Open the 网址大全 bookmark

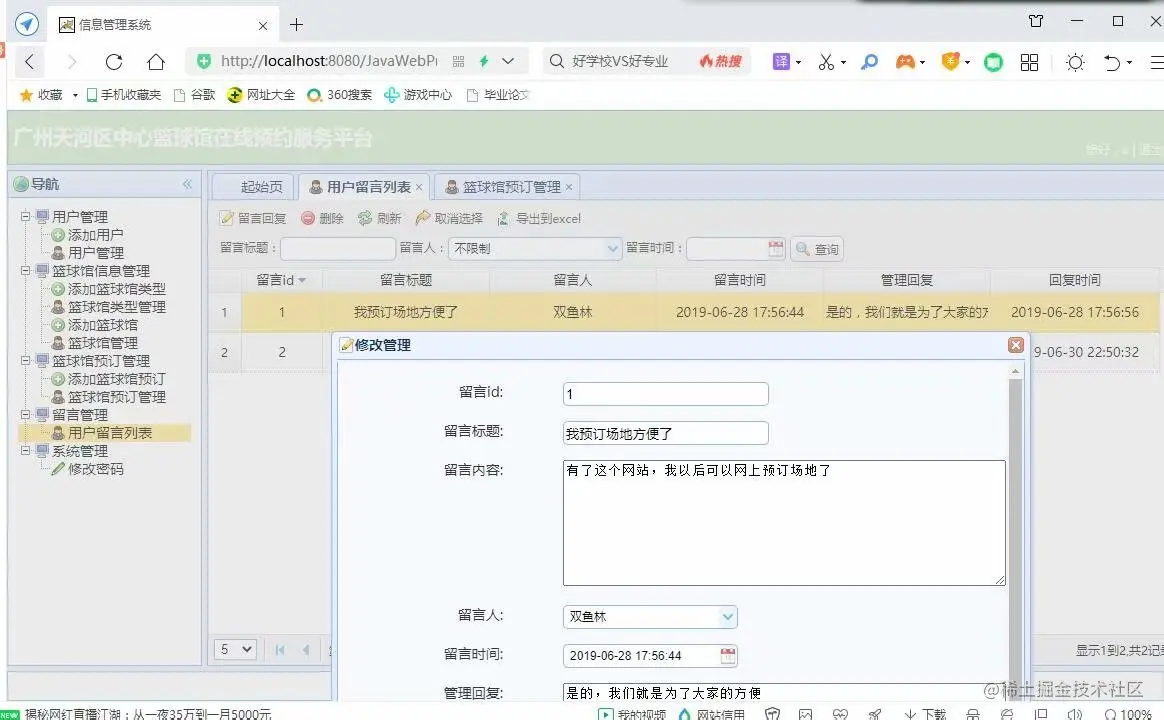(261, 95)
